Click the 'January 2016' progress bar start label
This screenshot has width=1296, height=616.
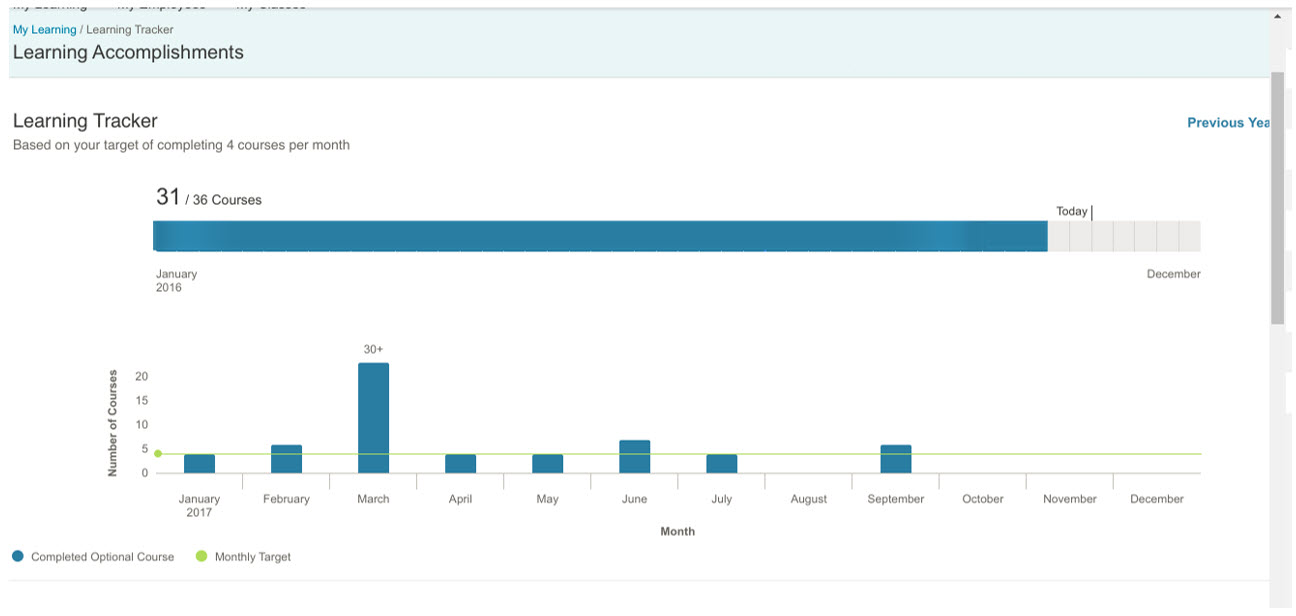tap(177, 281)
